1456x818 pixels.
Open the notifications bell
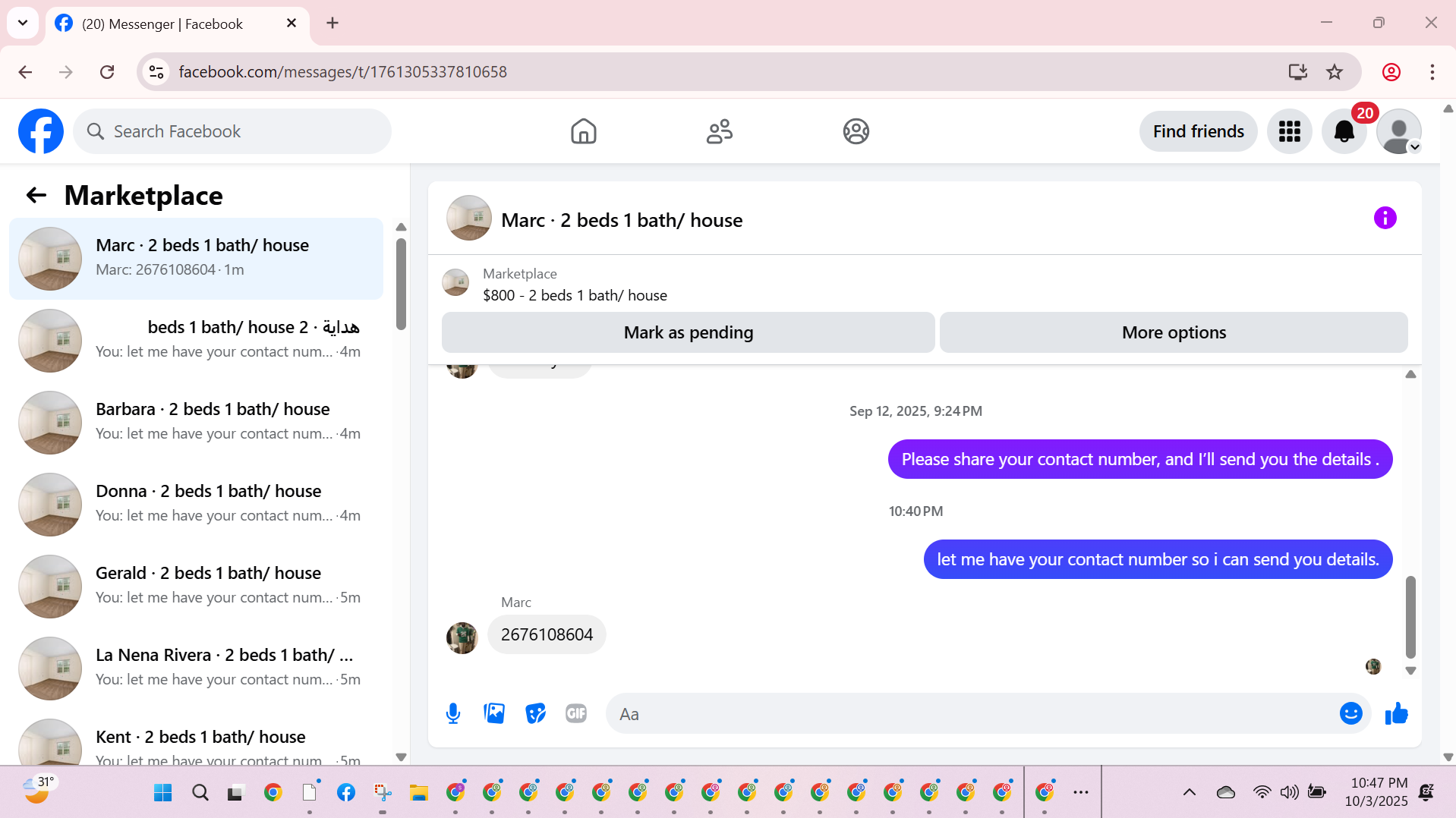[x=1344, y=131]
